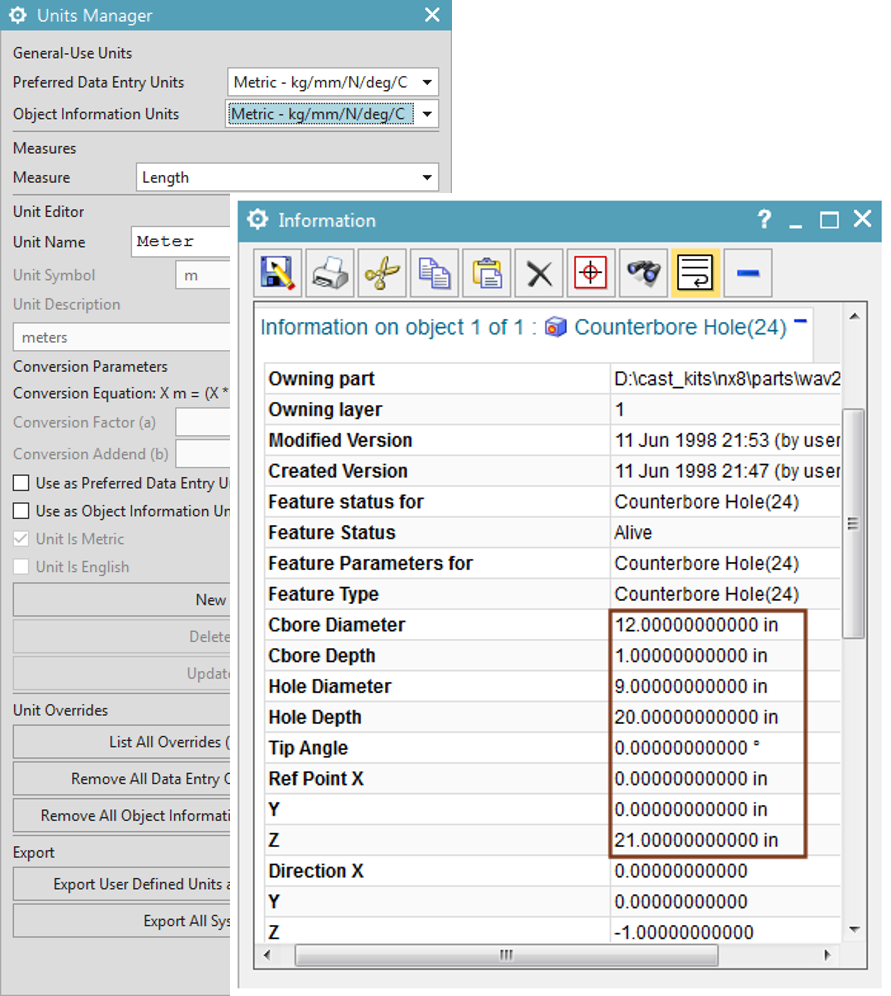Select the 21.00000000000 in Z value
Viewport: 891px width, 996px height.
(x=696, y=840)
